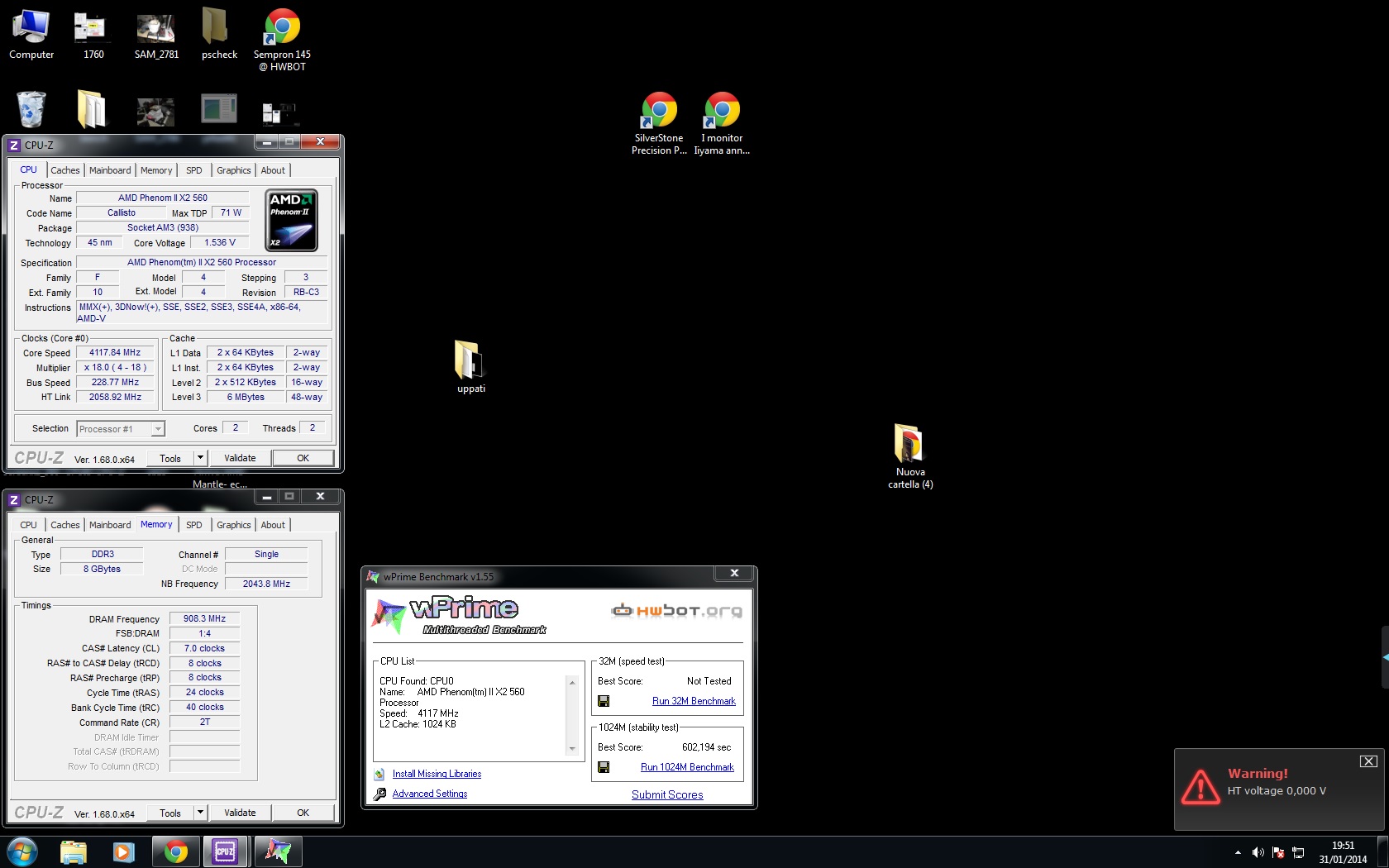Screen dimensions: 1389x868
Task: Open I monitor Iiyama Chrome shortcut
Action: click(x=722, y=123)
